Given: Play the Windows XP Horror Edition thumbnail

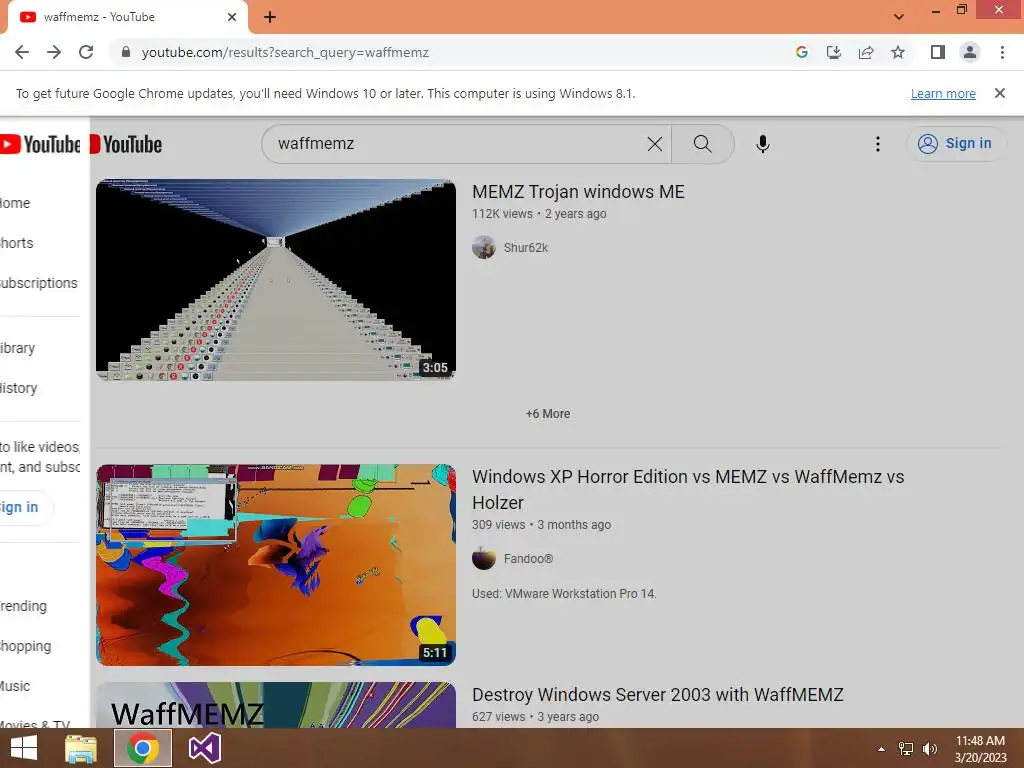Looking at the screenshot, I should point(276,565).
